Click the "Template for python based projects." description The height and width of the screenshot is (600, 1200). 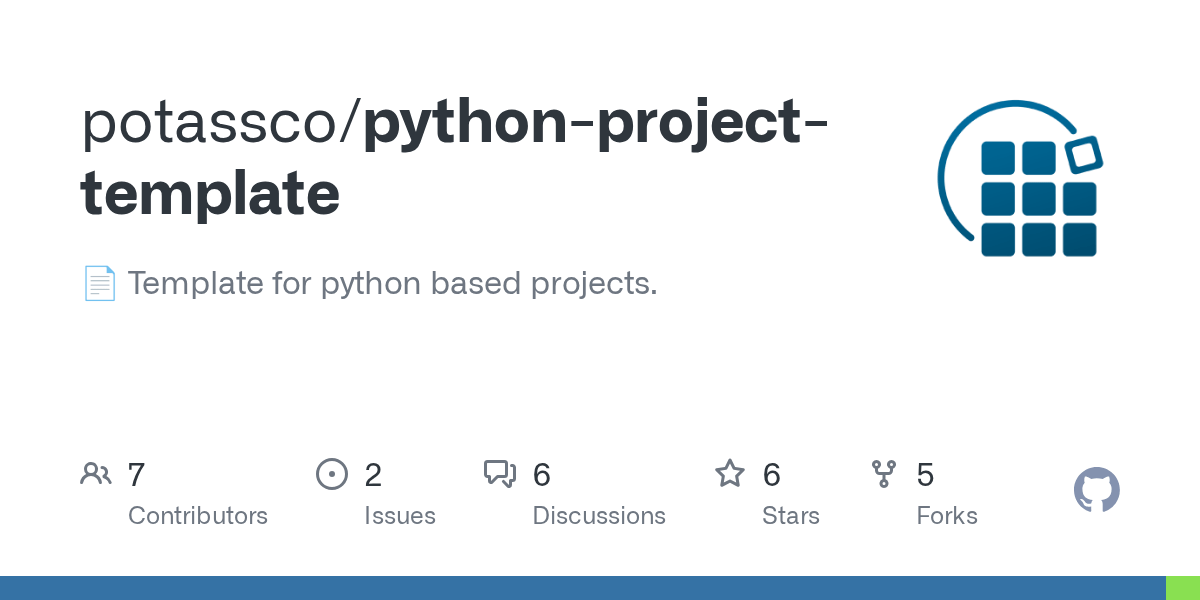tap(392, 284)
